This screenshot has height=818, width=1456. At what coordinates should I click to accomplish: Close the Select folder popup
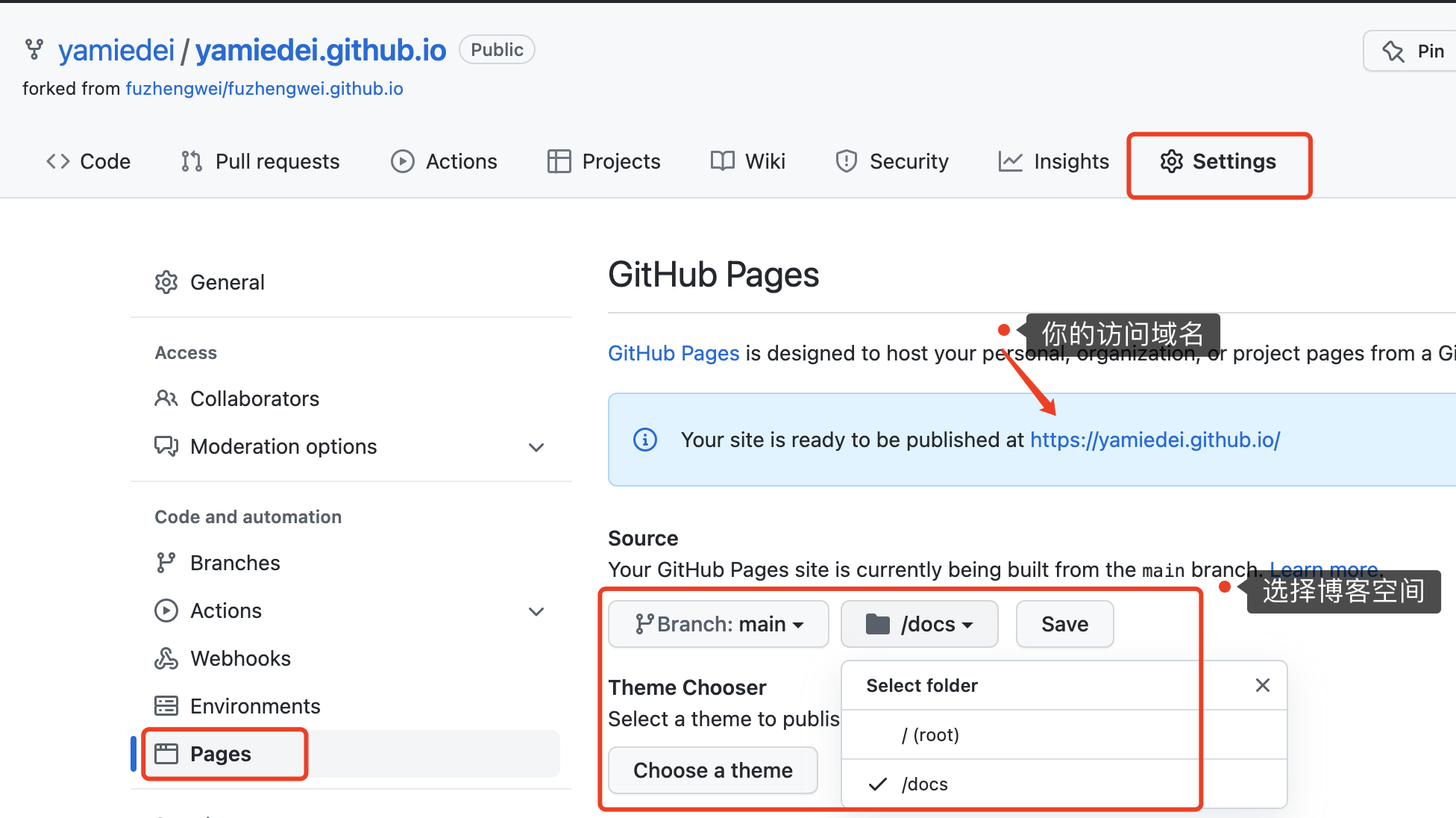pos(1263,685)
